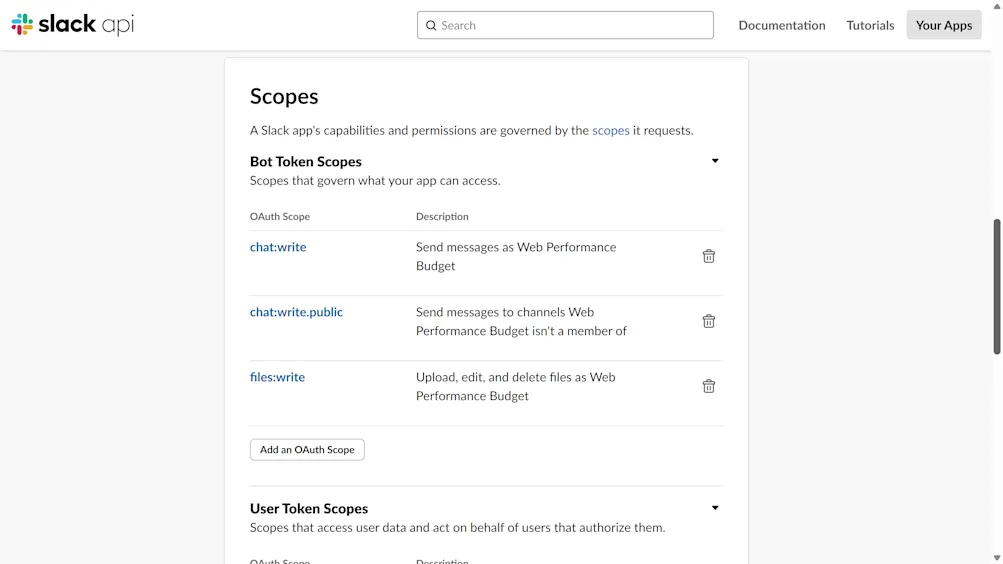Follow the 'scopes' link in the description
The image size is (1003, 564).
coord(610,130)
